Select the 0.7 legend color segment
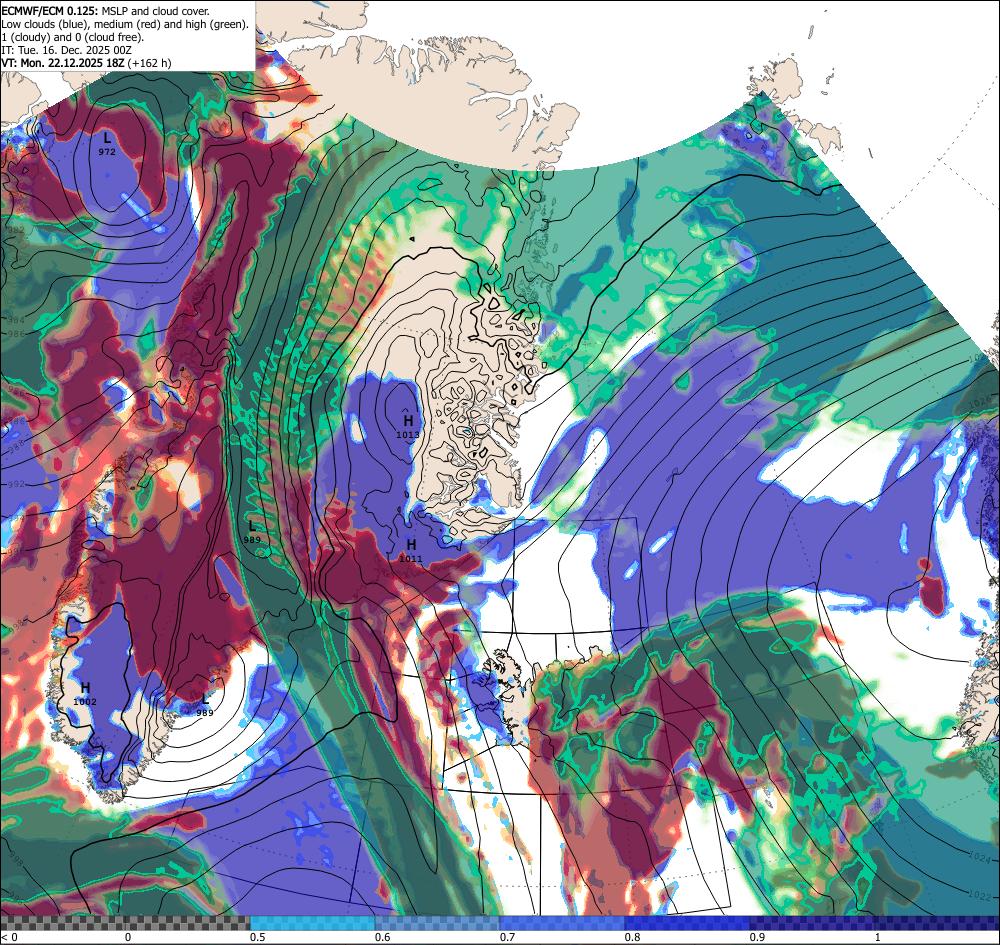 tap(562, 923)
